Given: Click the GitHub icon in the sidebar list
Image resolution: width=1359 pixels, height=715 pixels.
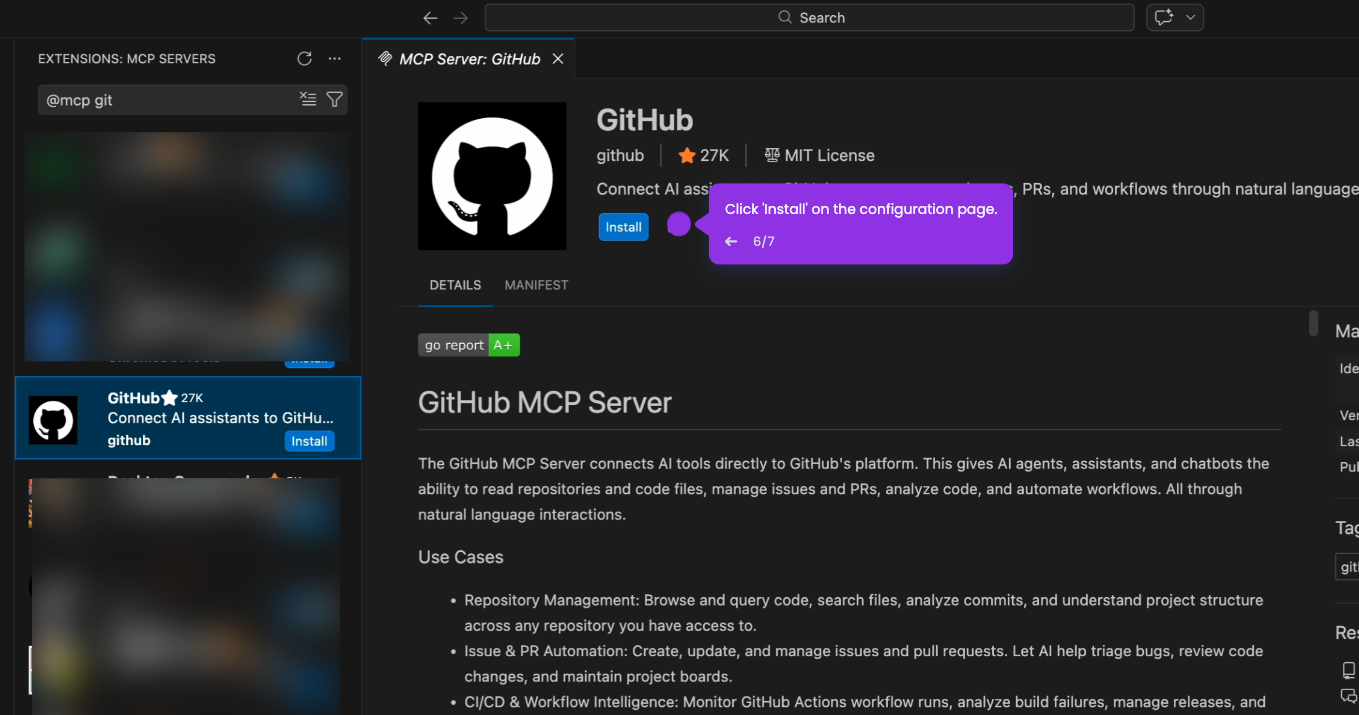Looking at the screenshot, I should (x=53, y=420).
